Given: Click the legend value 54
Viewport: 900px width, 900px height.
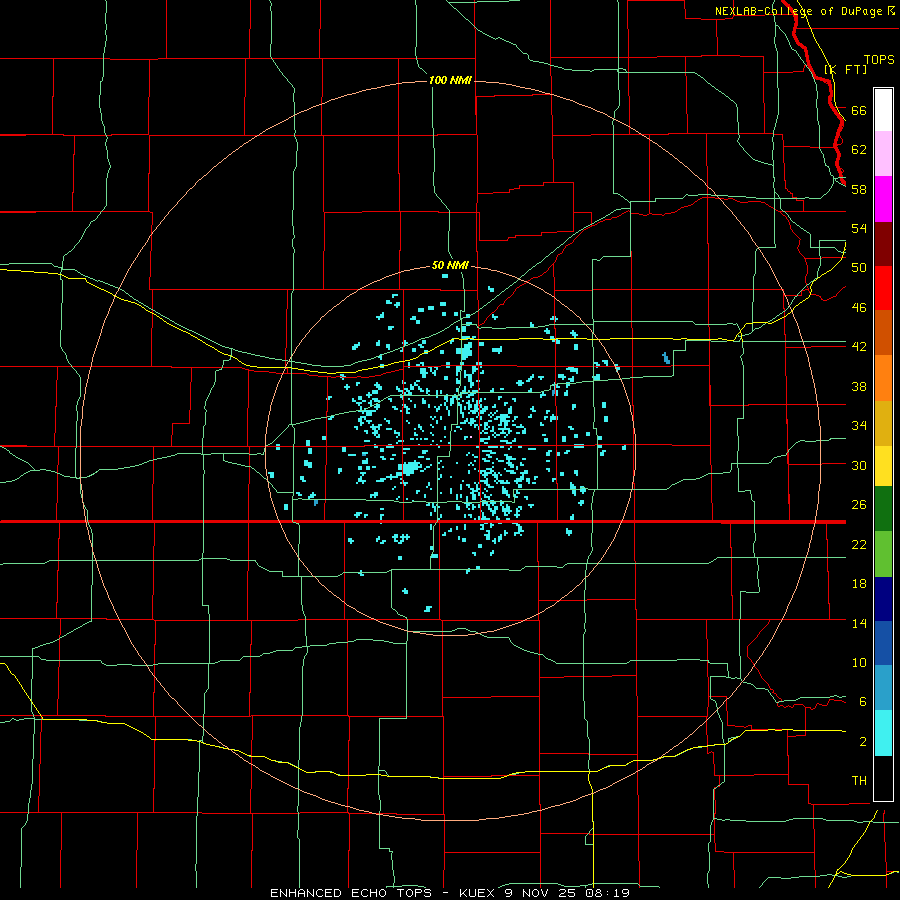Looking at the screenshot, I should point(859,228).
